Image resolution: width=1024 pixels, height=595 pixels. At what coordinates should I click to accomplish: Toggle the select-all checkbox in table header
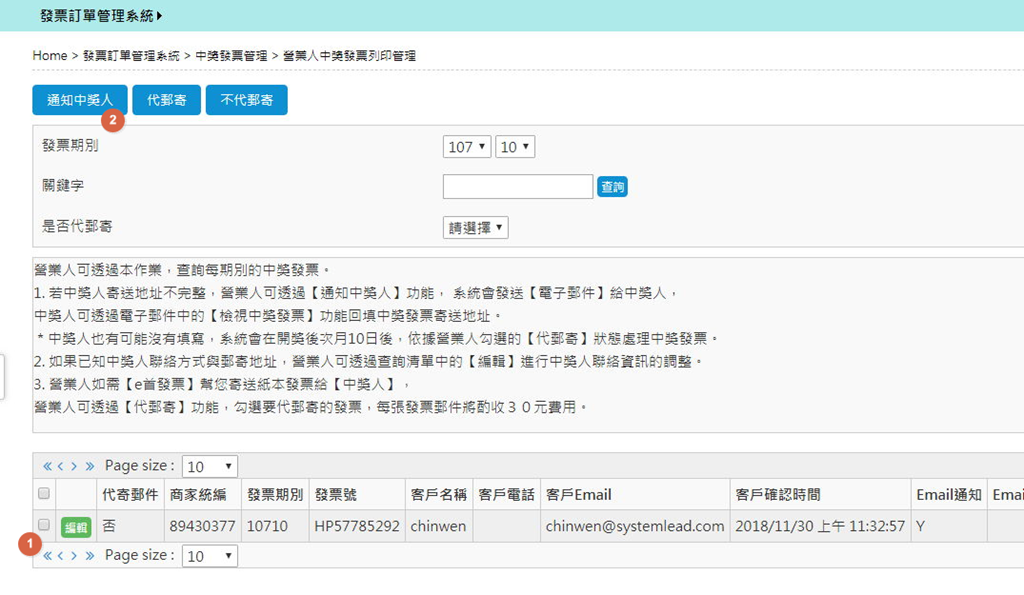[44, 493]
